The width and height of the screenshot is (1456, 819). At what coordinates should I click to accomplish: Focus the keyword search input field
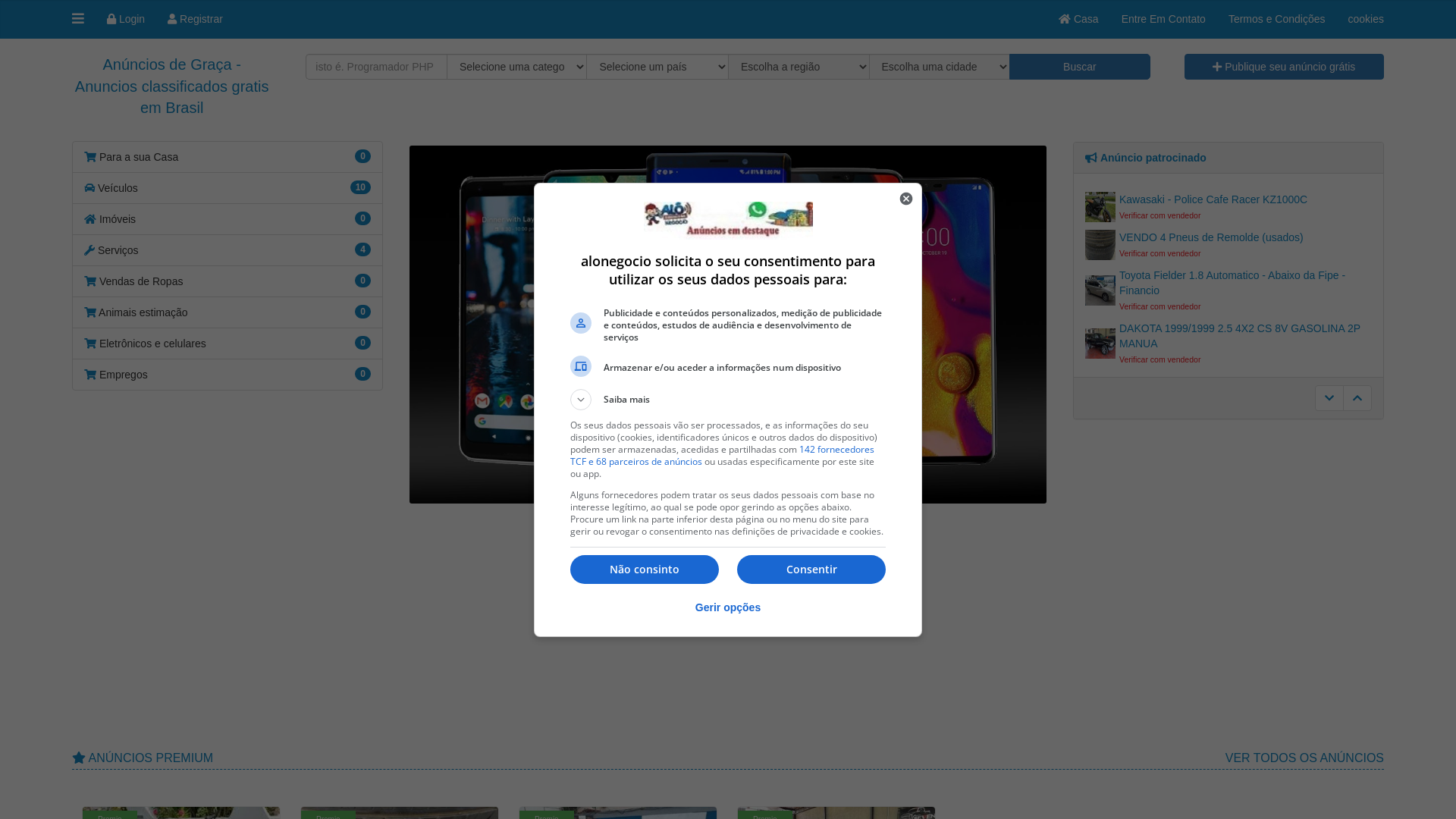point(376,67)
